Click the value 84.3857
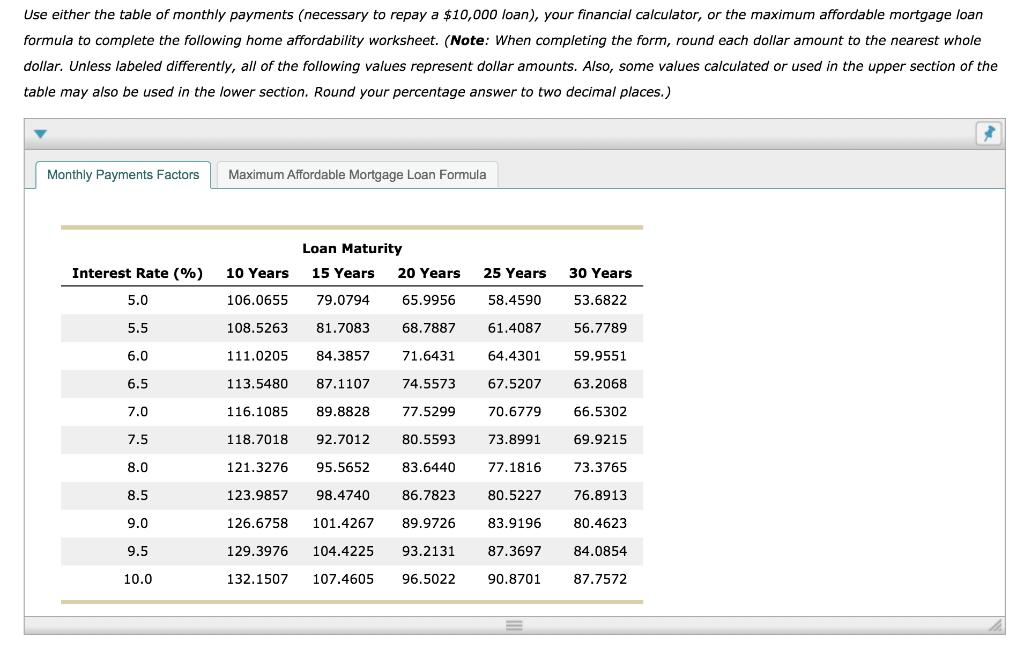This screenshot has height=647, width=1024. coord(343,356)
